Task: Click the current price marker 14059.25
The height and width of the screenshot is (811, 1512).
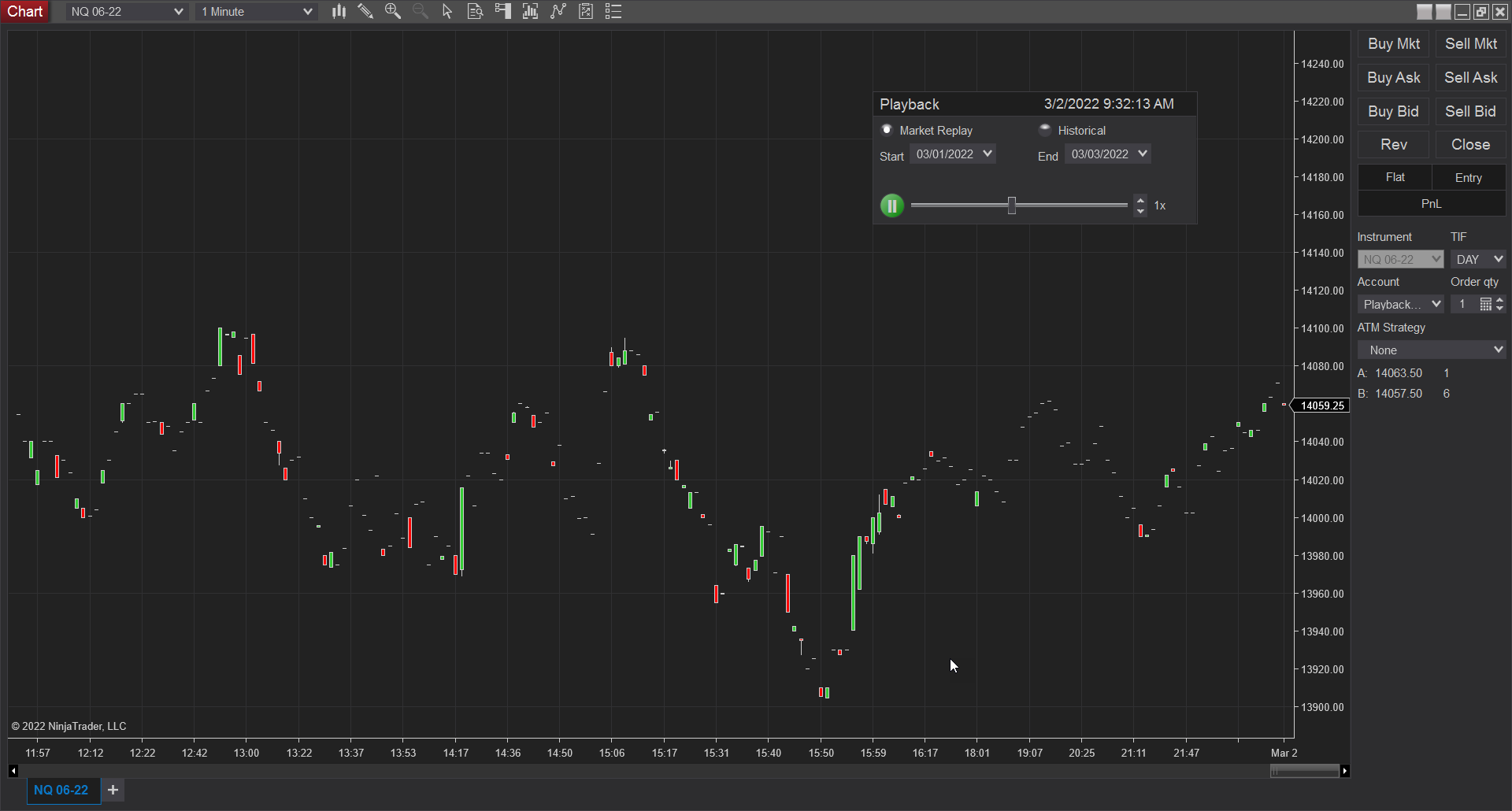Action: 1322,405
